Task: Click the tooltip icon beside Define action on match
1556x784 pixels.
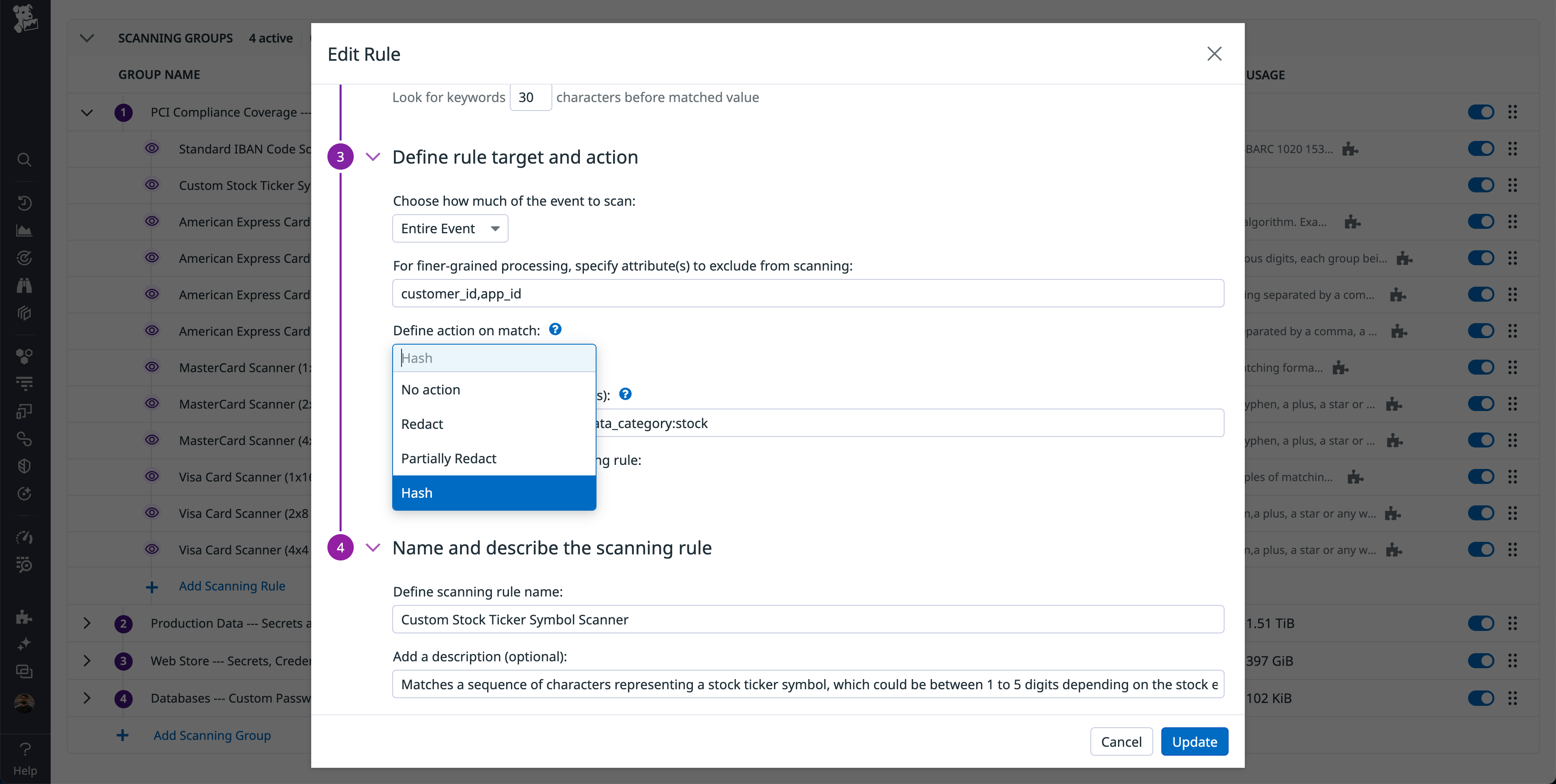Action: 554,329
